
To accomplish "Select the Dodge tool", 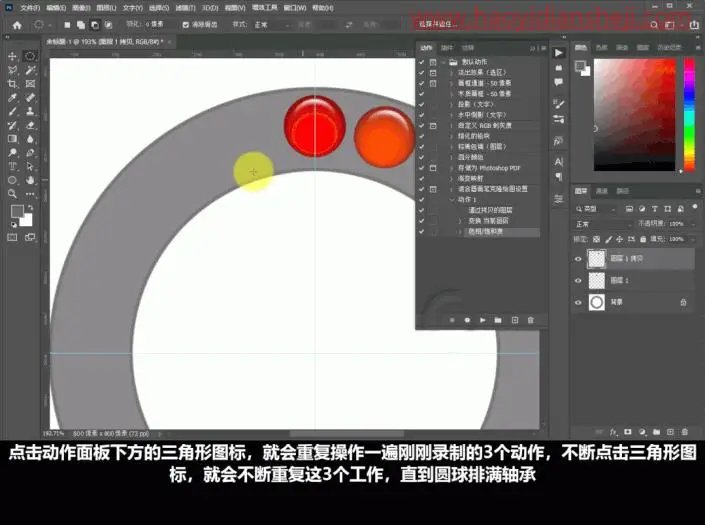I will pos(12,153).
